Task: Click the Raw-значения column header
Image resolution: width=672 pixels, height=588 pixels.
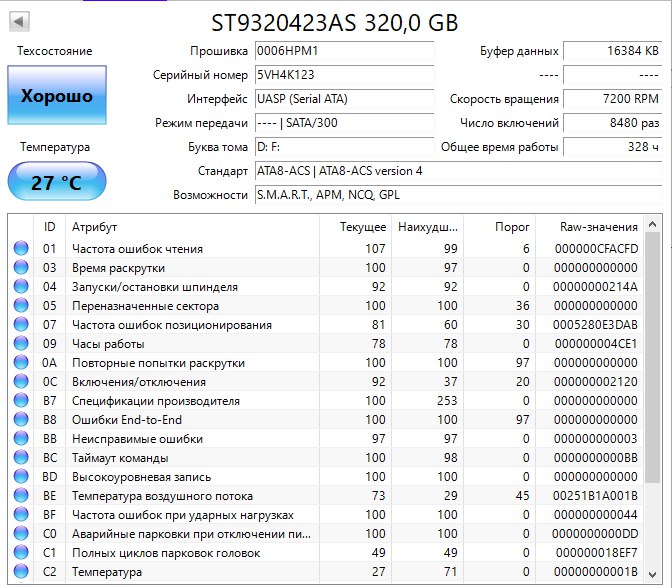Action: click(589, 227)
